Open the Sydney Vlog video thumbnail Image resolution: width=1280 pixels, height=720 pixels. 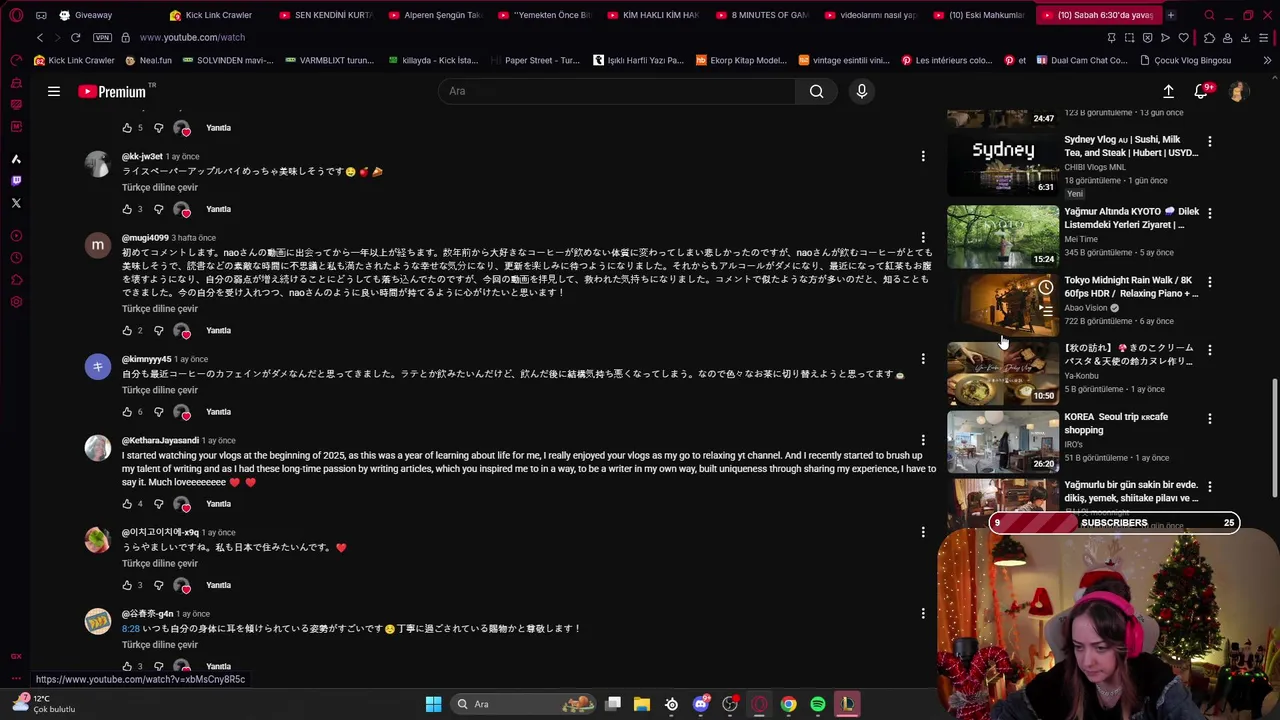coord(1003,164)
